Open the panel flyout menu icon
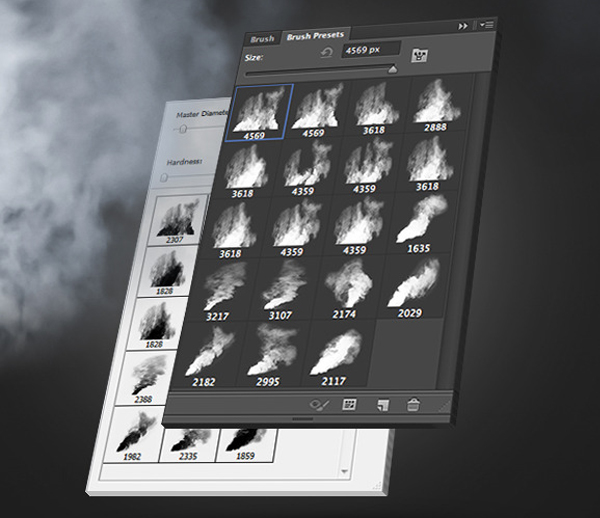600x518 pixels. pos(487,24)
